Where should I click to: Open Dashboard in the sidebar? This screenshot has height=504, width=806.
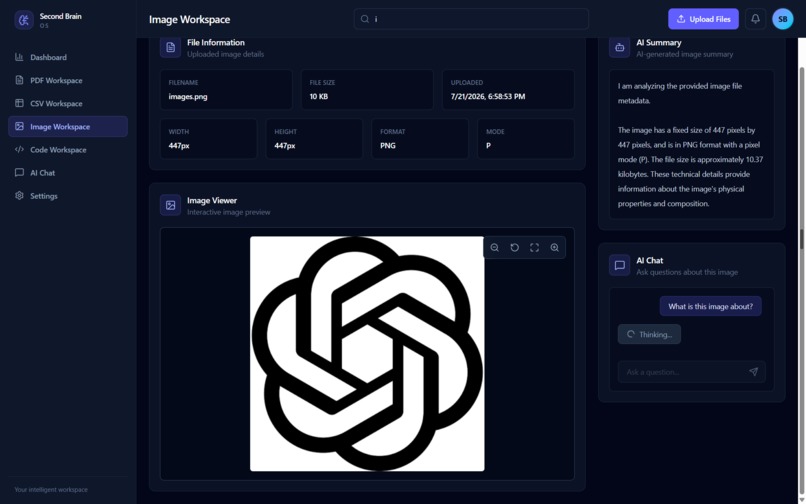pyautogui.click(x=68, y=57)
